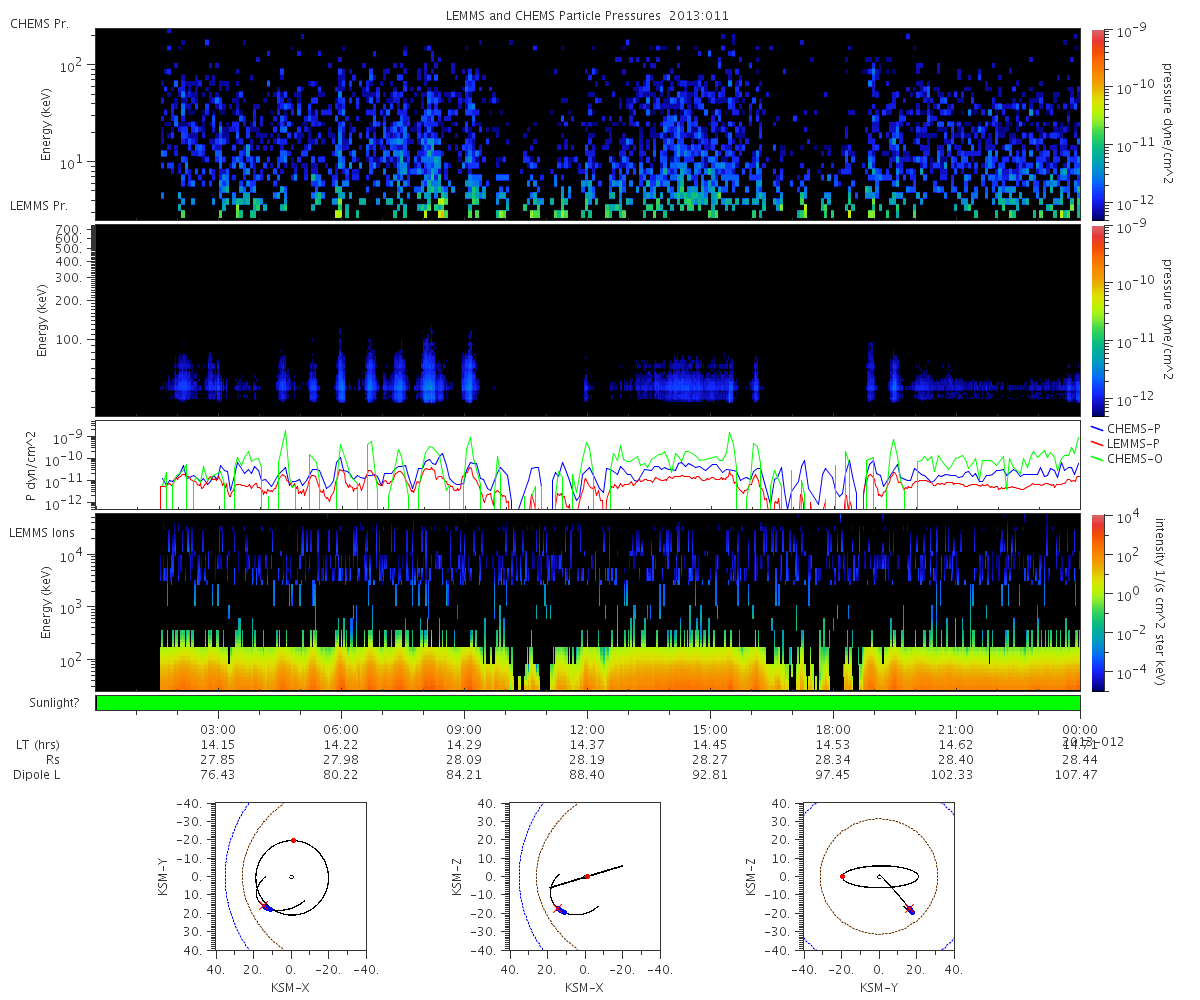
Task: Click the green Sunlight indicator bar
Action: coord(588,703)
